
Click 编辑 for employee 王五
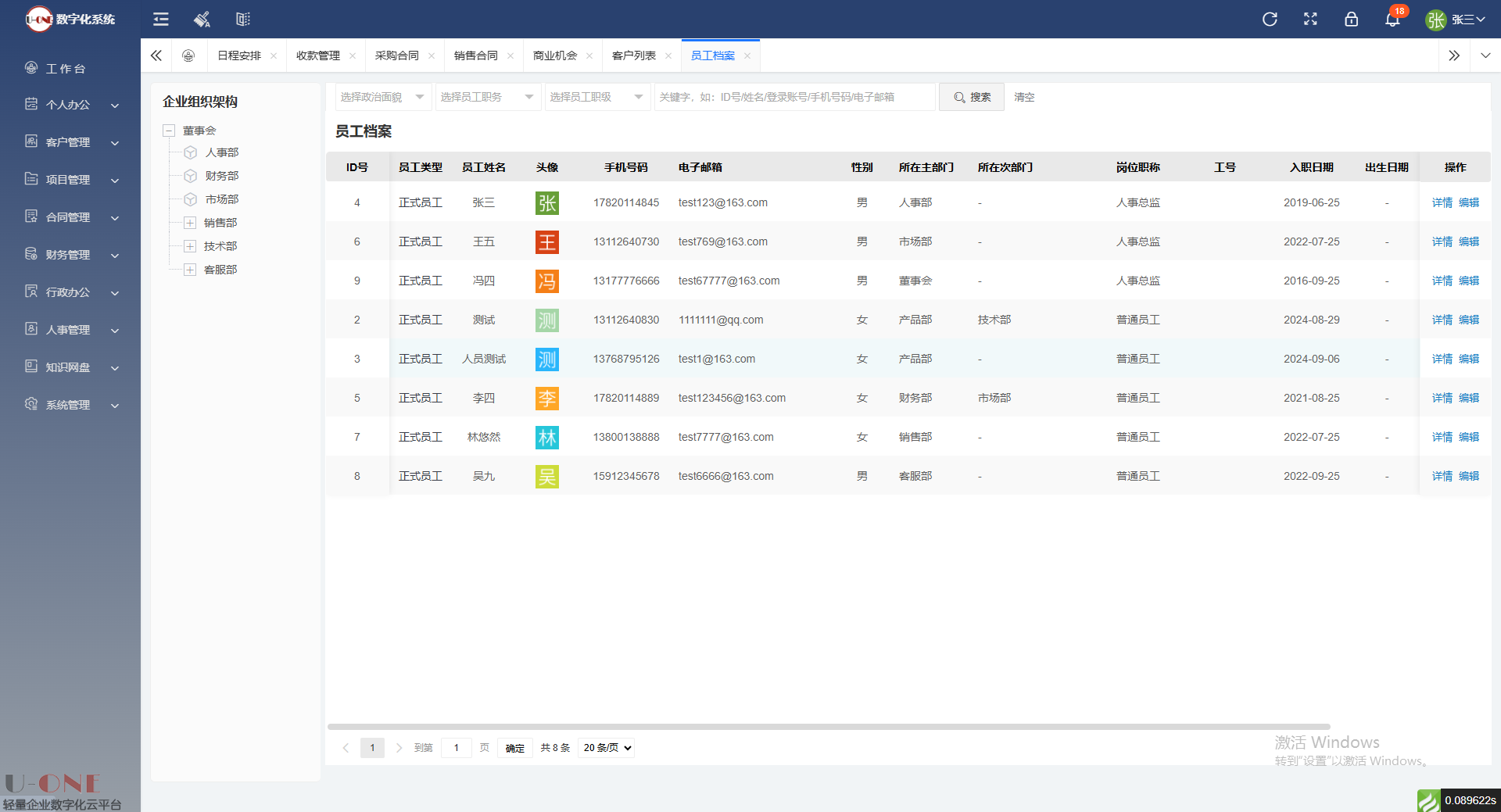pyautogui.click(x=1469, y=241)
